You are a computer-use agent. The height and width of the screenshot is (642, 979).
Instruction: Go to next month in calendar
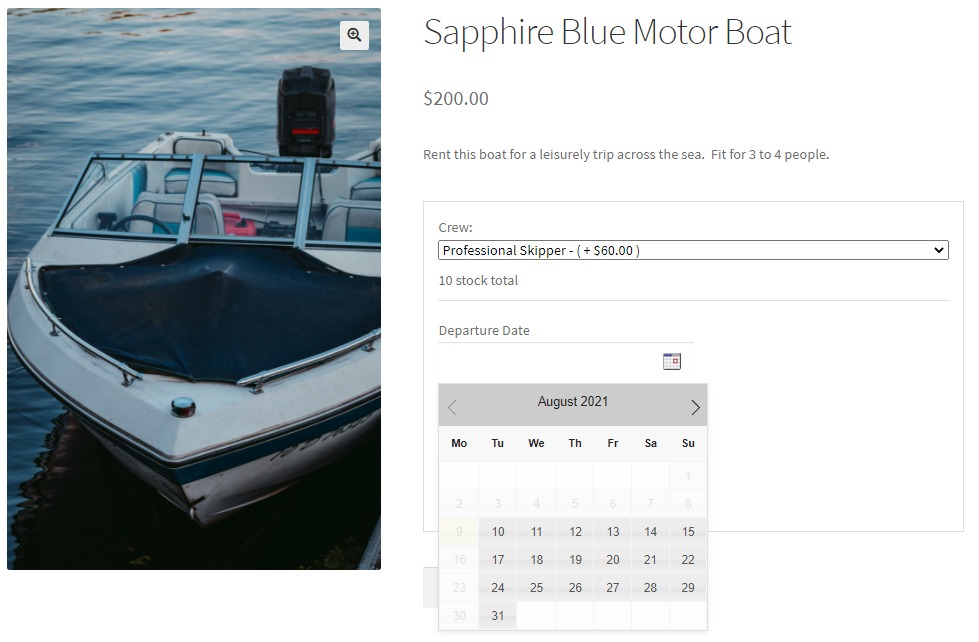(695, 407)
